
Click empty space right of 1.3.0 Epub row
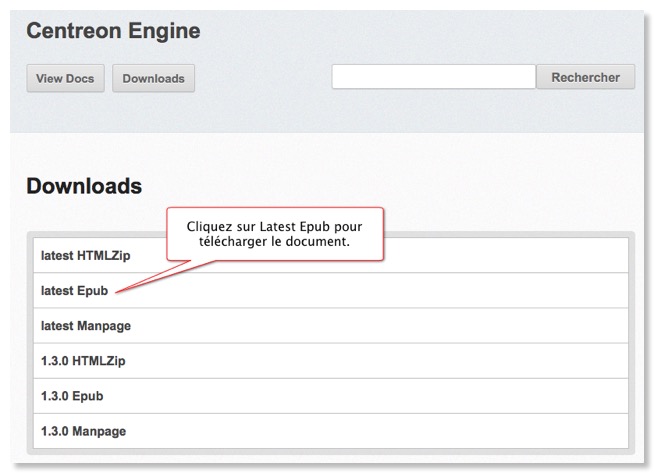(x=400, y=396)
